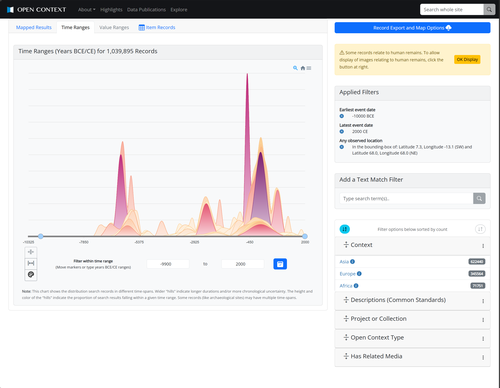Image resolution: width=500 pixels, height=388 pixels.
Task: Click the blue save time range button
Action: (280, 264)
